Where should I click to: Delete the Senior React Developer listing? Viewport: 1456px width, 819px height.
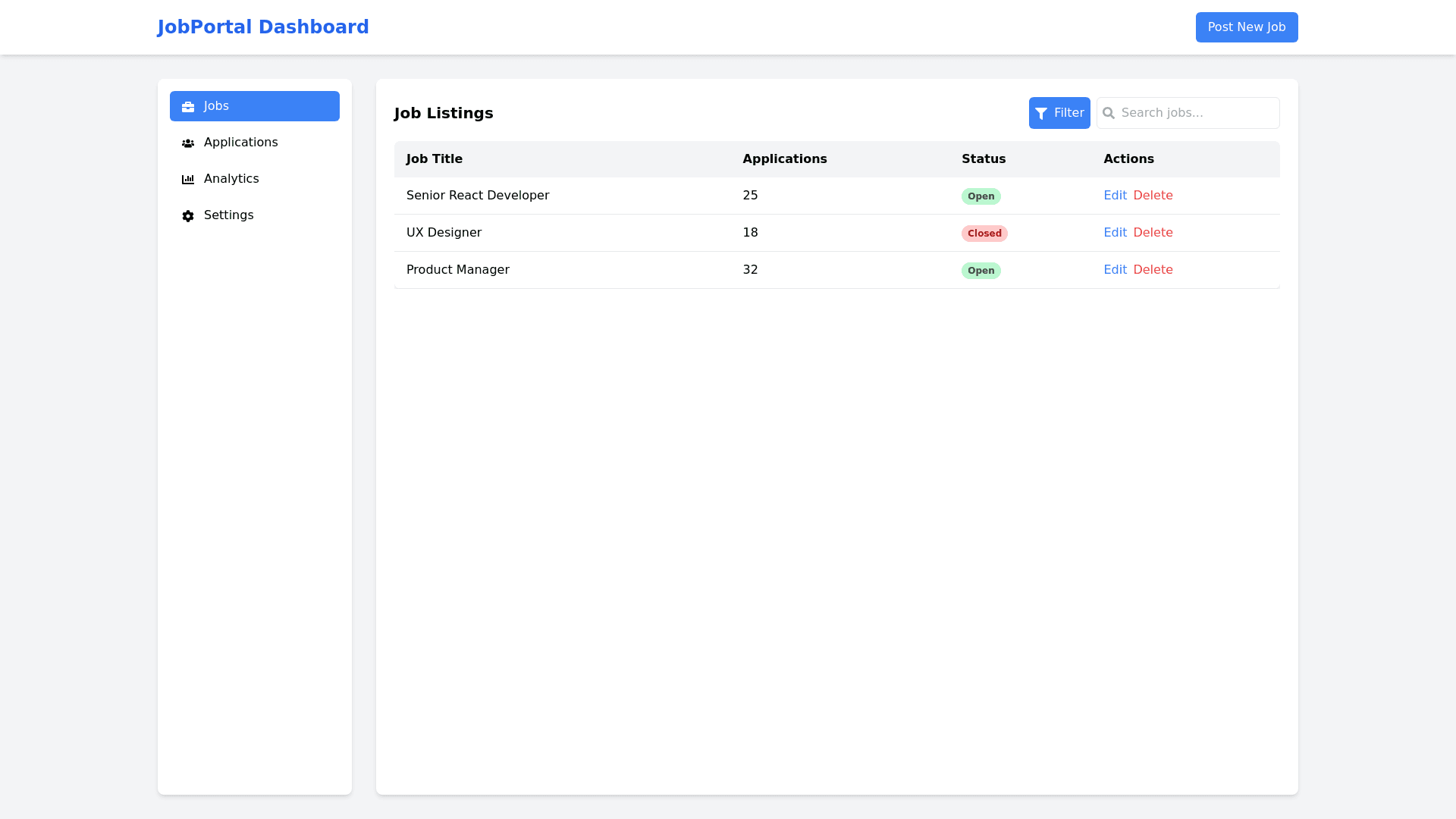coord(1153,196)
